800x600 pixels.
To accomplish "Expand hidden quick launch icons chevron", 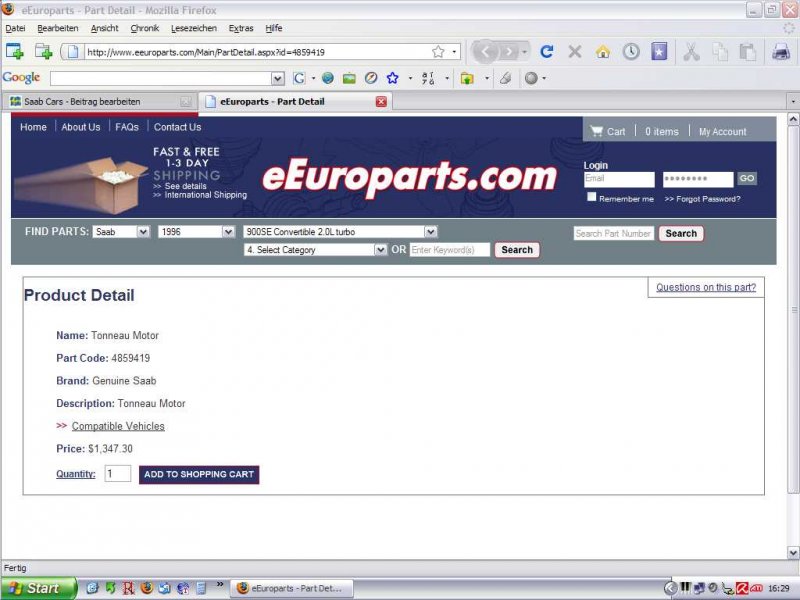I will (220, 584).
